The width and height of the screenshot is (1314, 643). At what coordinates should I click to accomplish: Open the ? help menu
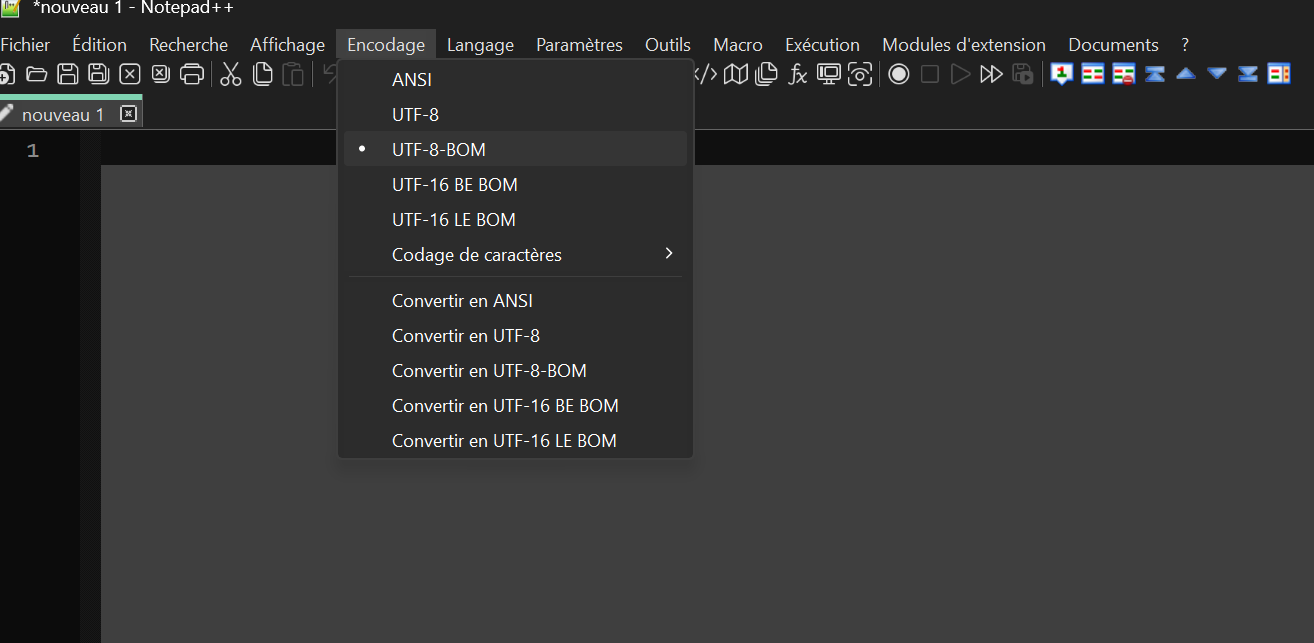[1185, 45]
